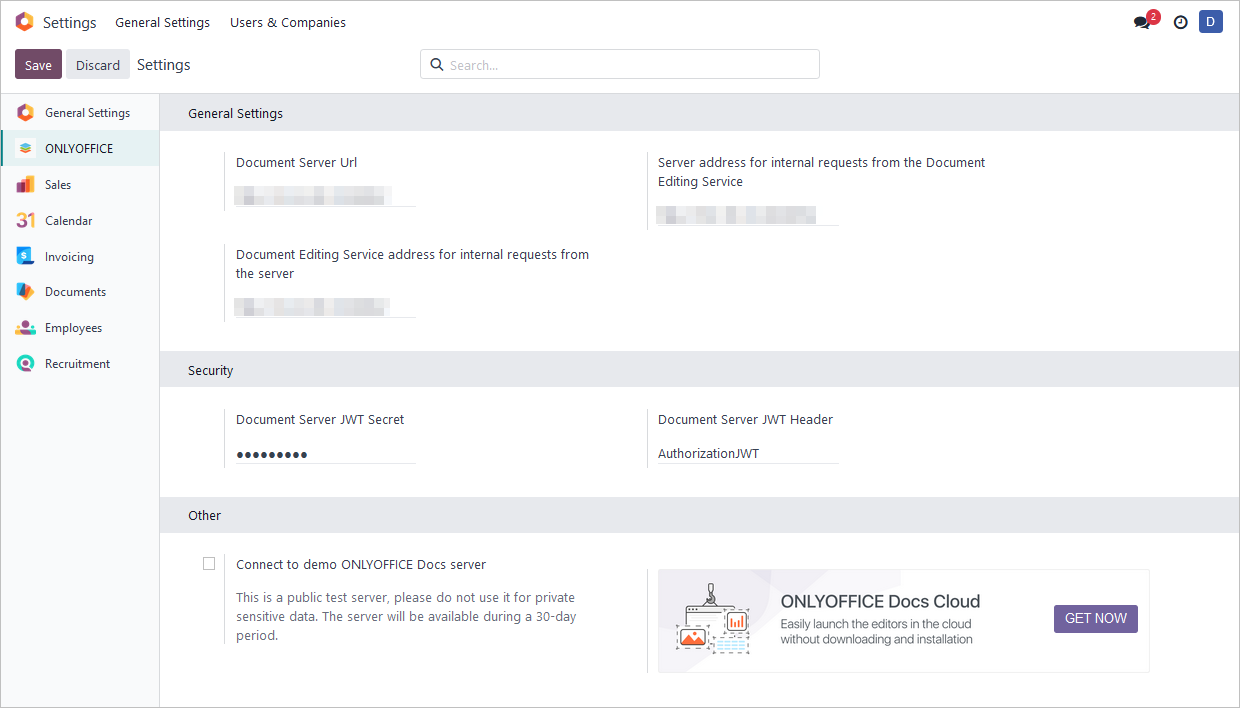Click GET NOW for ONLYOFFICE Docs Cloud
The width and height of the screenshot is (1240, 708).
click(1095, 618)
